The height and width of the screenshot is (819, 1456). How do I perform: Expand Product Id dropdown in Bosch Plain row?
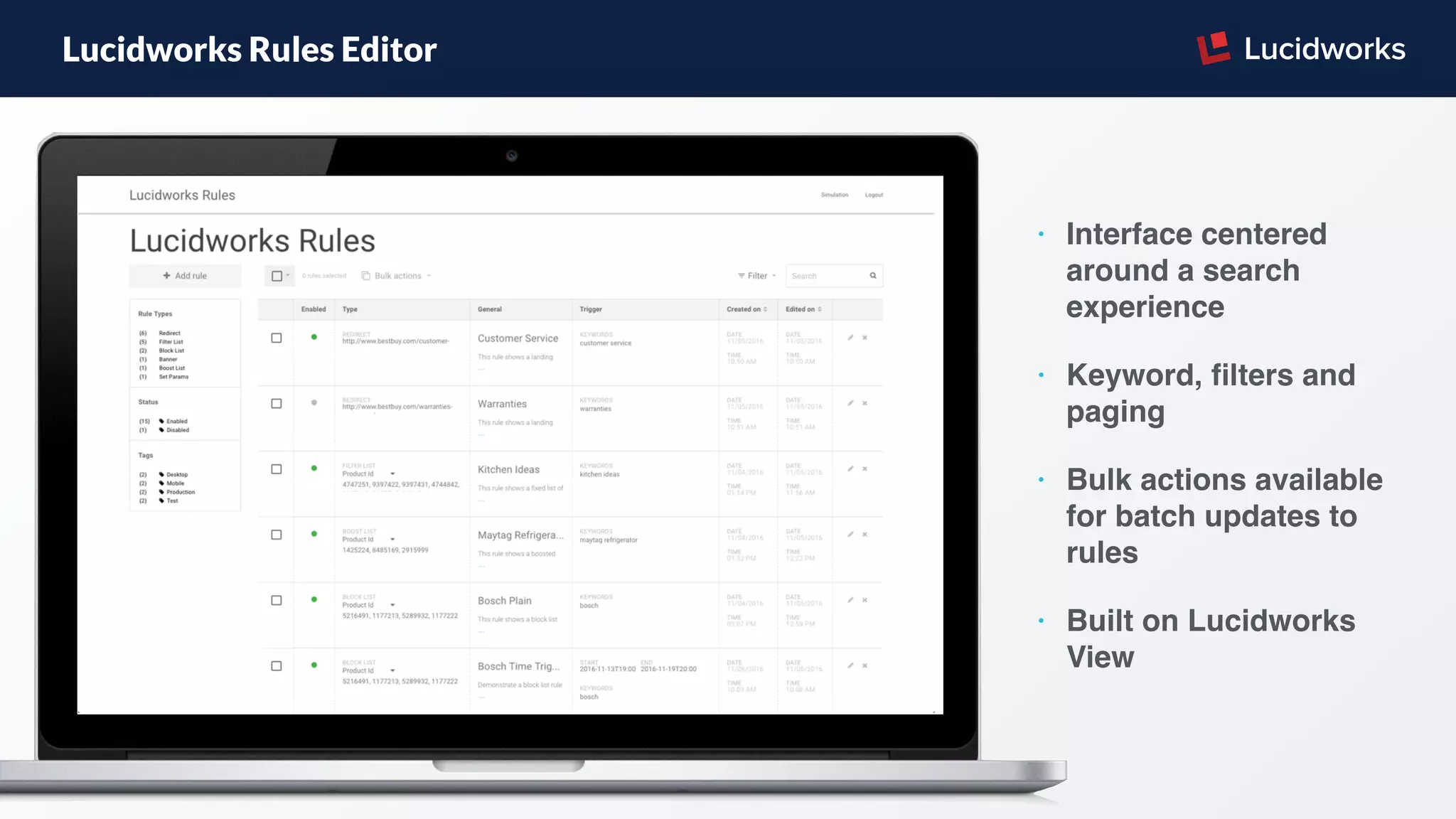coord(392,605)
